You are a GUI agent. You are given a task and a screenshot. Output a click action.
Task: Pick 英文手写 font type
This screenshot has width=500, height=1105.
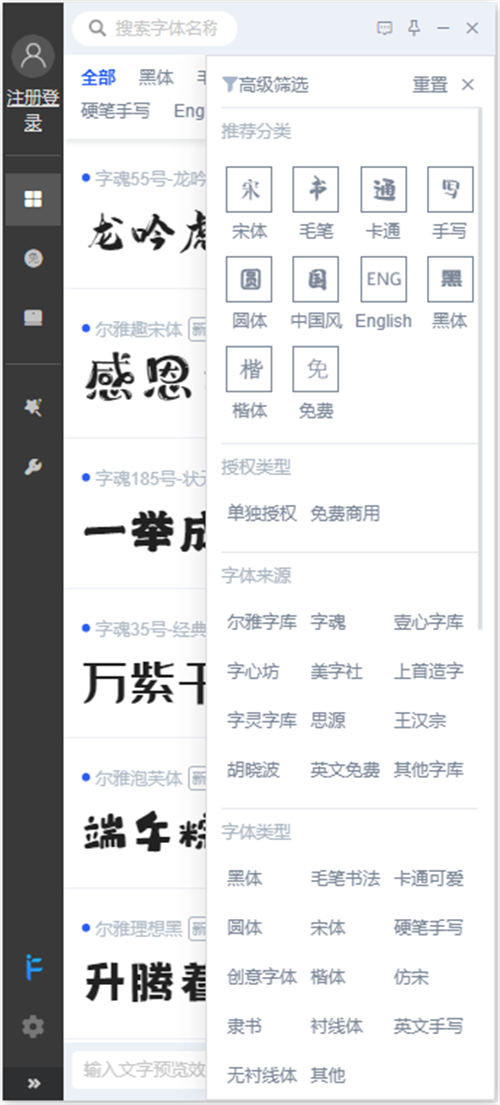tap(429, 1026)
